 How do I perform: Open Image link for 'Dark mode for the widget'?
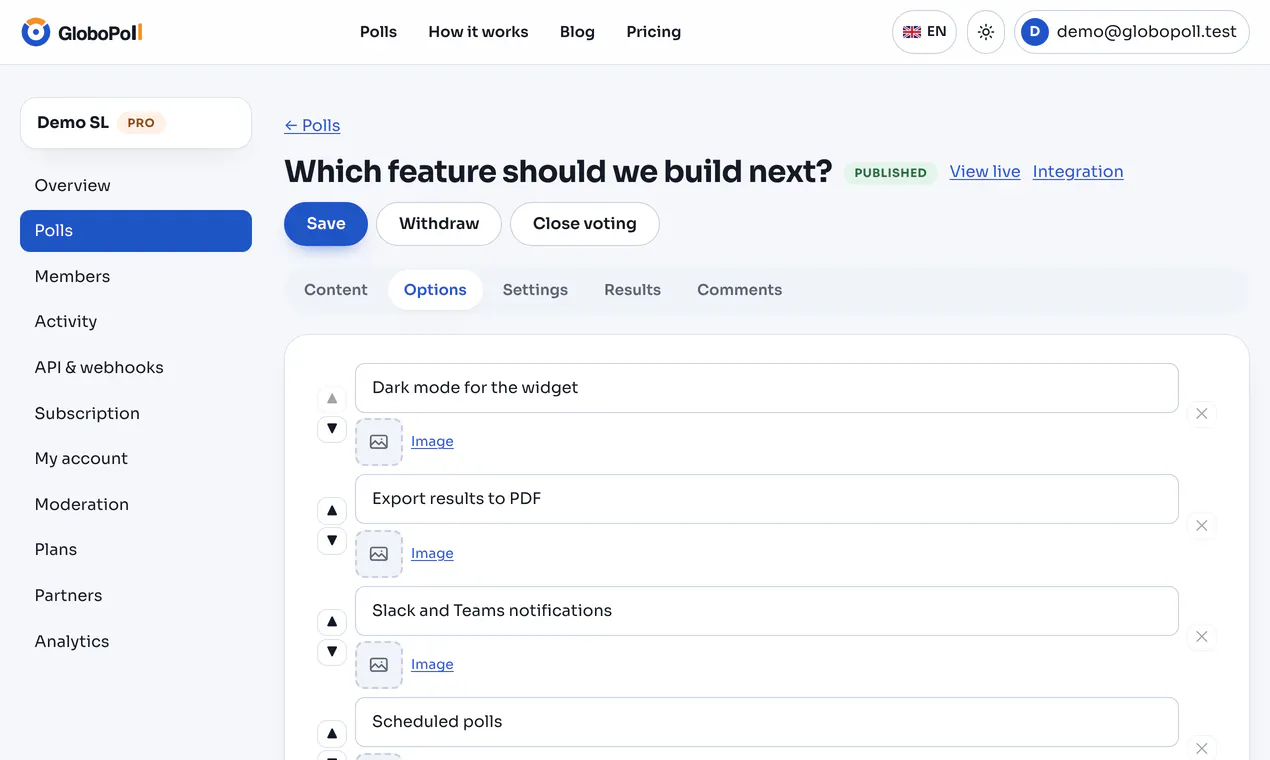432,441
